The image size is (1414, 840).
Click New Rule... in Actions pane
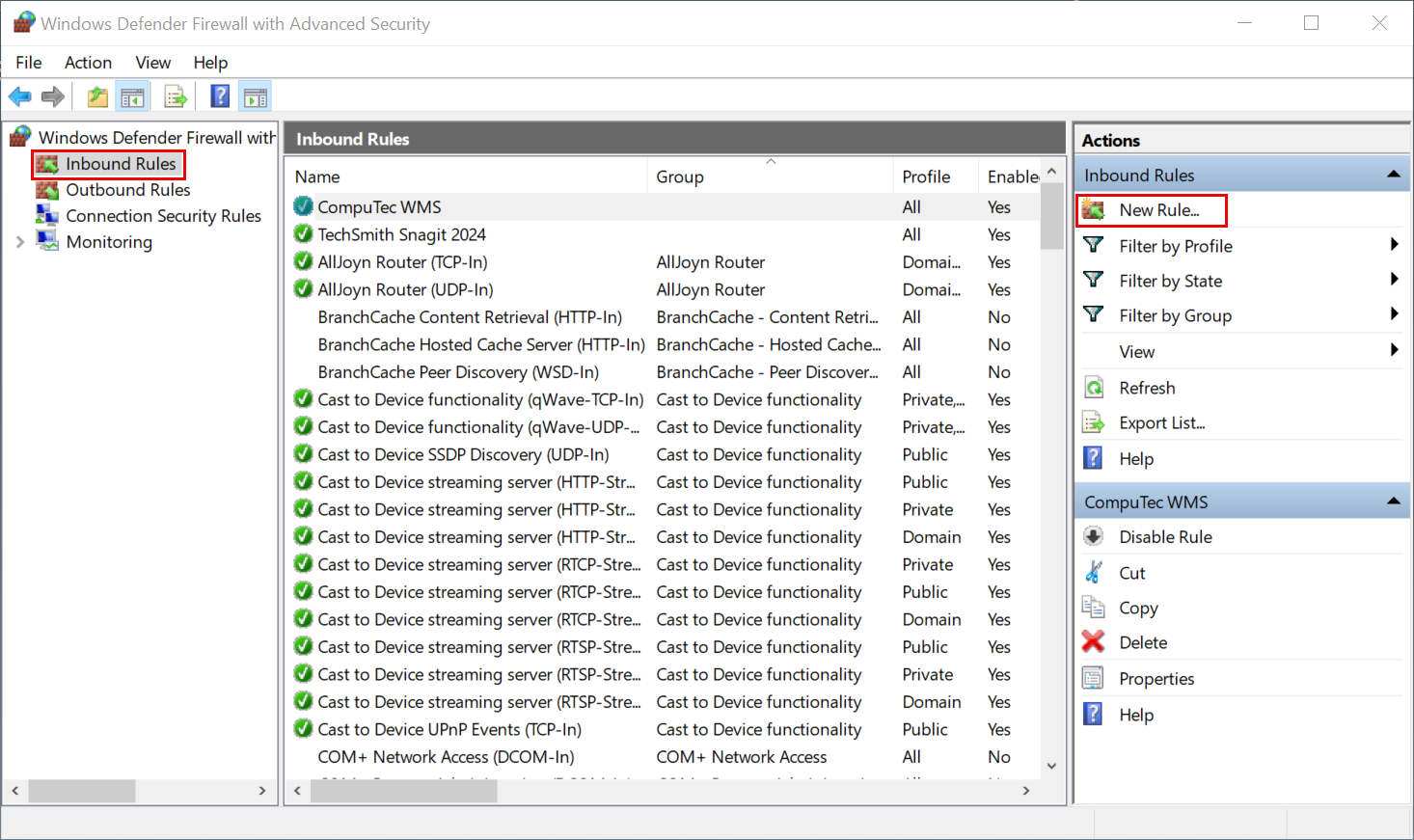coord(1158,210)
